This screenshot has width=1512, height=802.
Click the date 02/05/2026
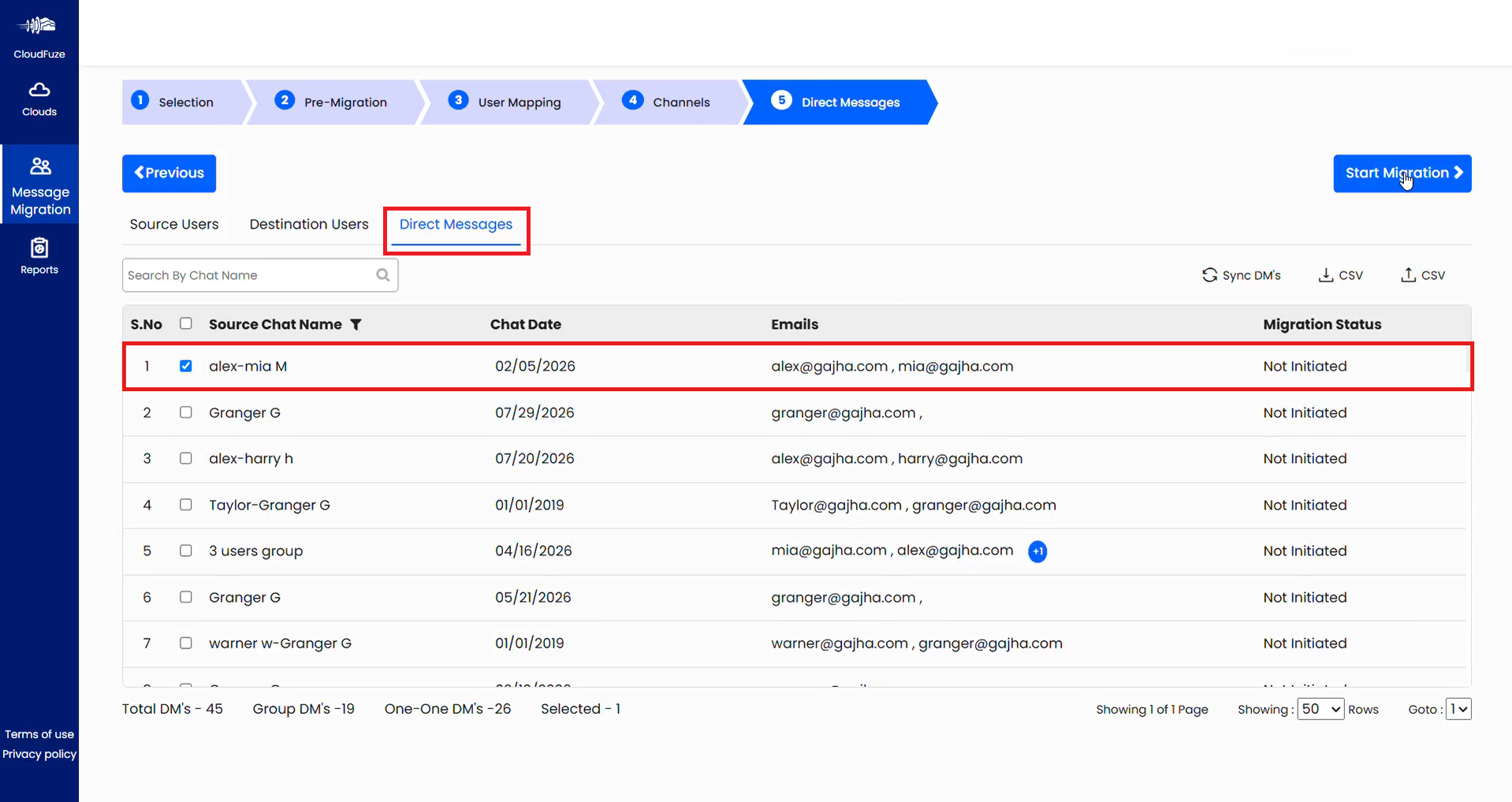click(535, 366)
